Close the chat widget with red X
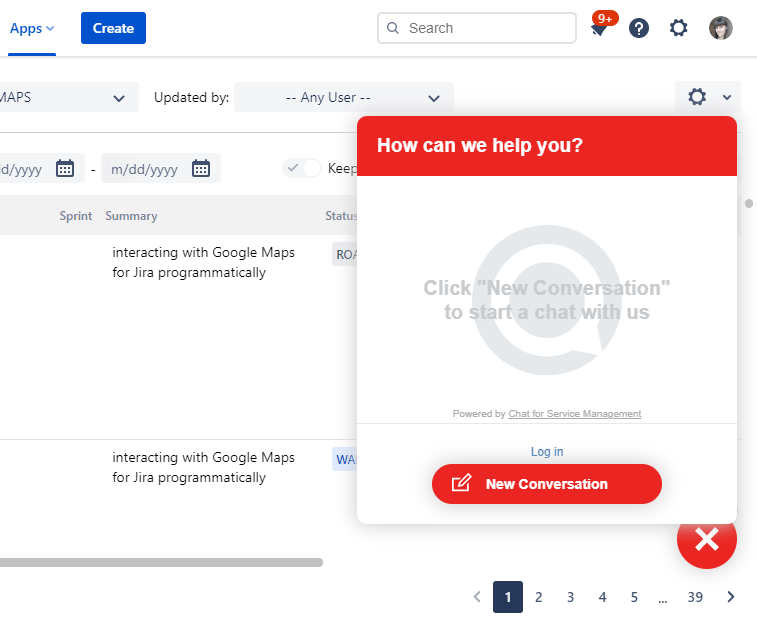 707,540
